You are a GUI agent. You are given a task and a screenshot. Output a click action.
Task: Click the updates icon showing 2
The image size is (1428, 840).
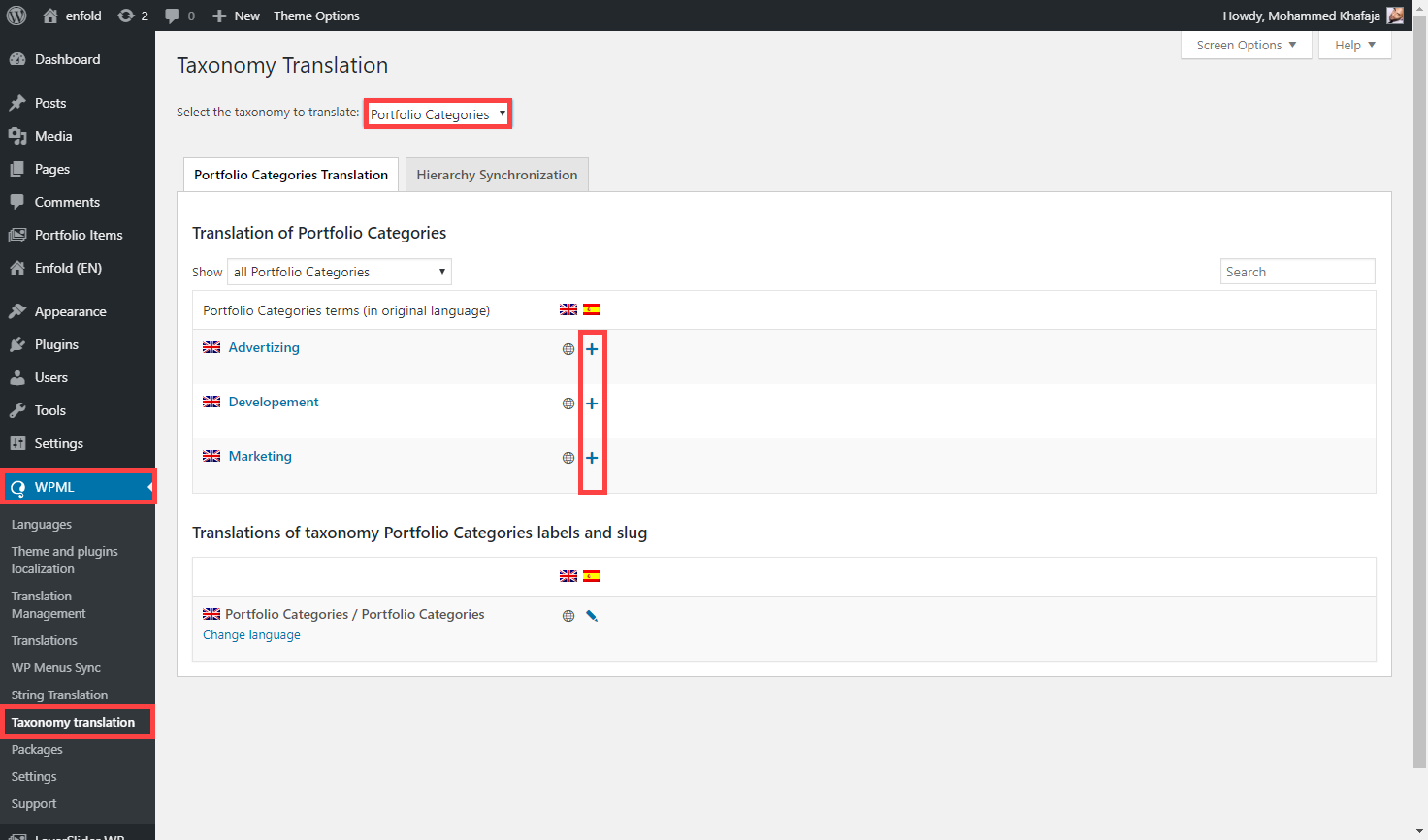pos(133,16)
